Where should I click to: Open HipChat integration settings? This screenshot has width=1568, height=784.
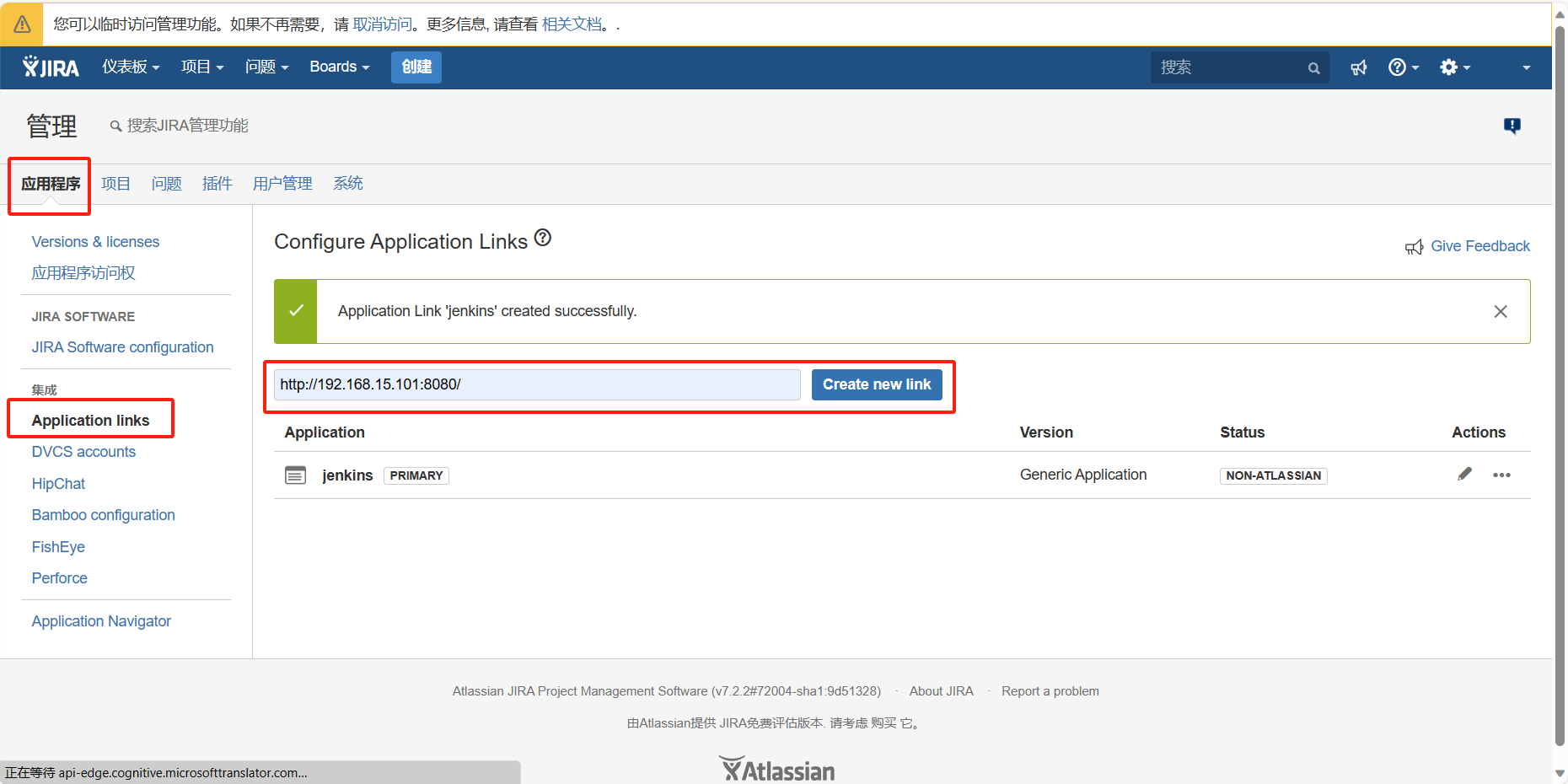[x=58, y=484]
